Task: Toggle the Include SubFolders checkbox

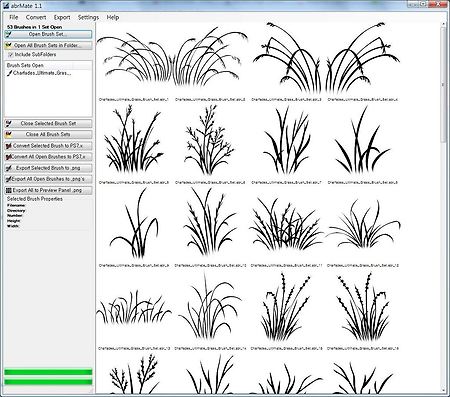Action: pyautogui.click(x=10, y=54)
